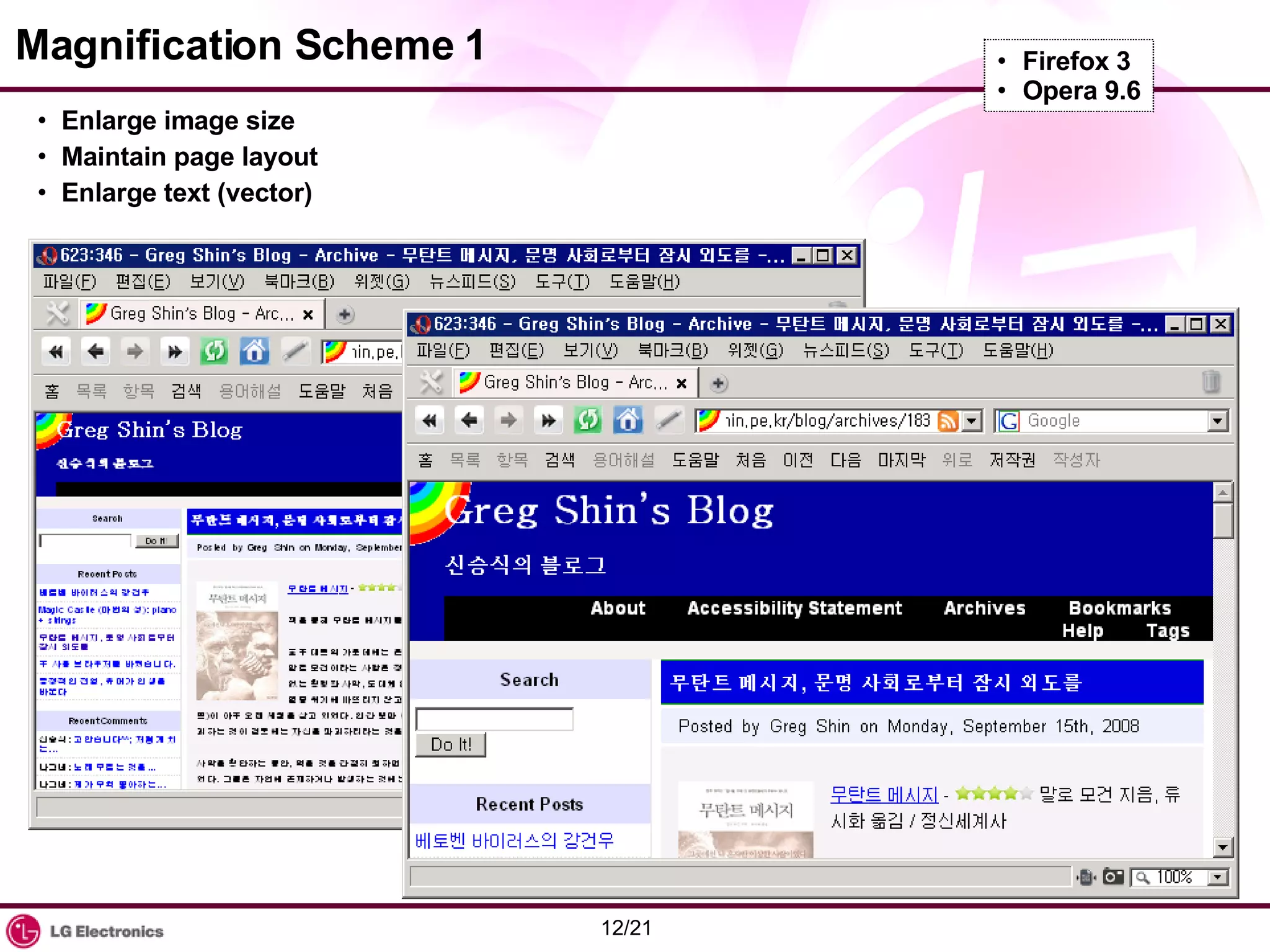Screen dimensions: 1270x952
Task: Open the panel wrench icon in the front window
Action: click(x=431, y=382)
